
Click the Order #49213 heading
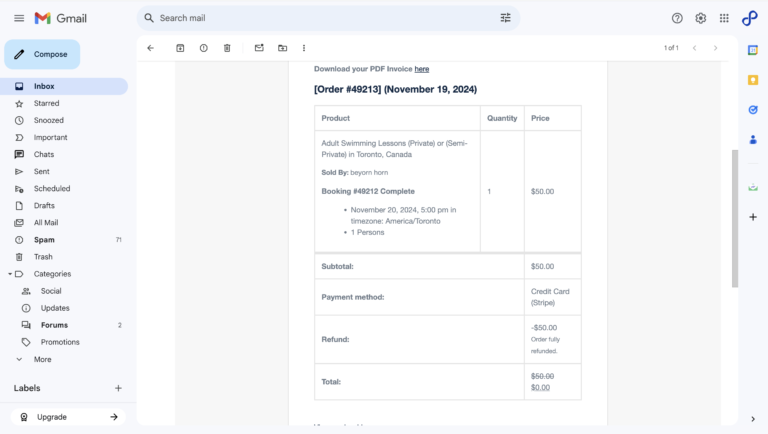[395, 90]
